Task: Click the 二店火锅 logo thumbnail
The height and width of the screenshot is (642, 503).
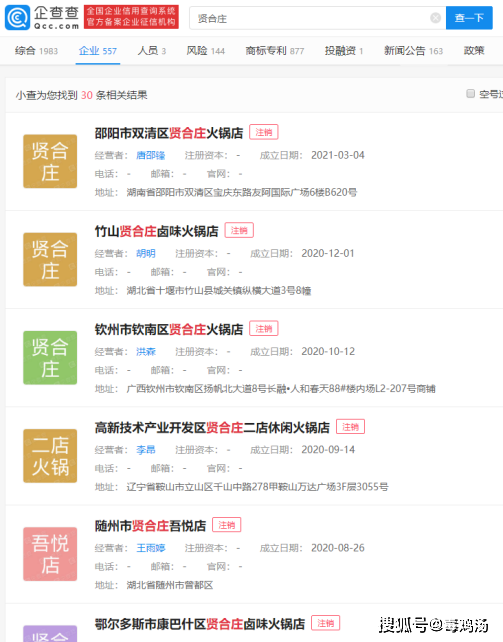Action: (50, 456)
